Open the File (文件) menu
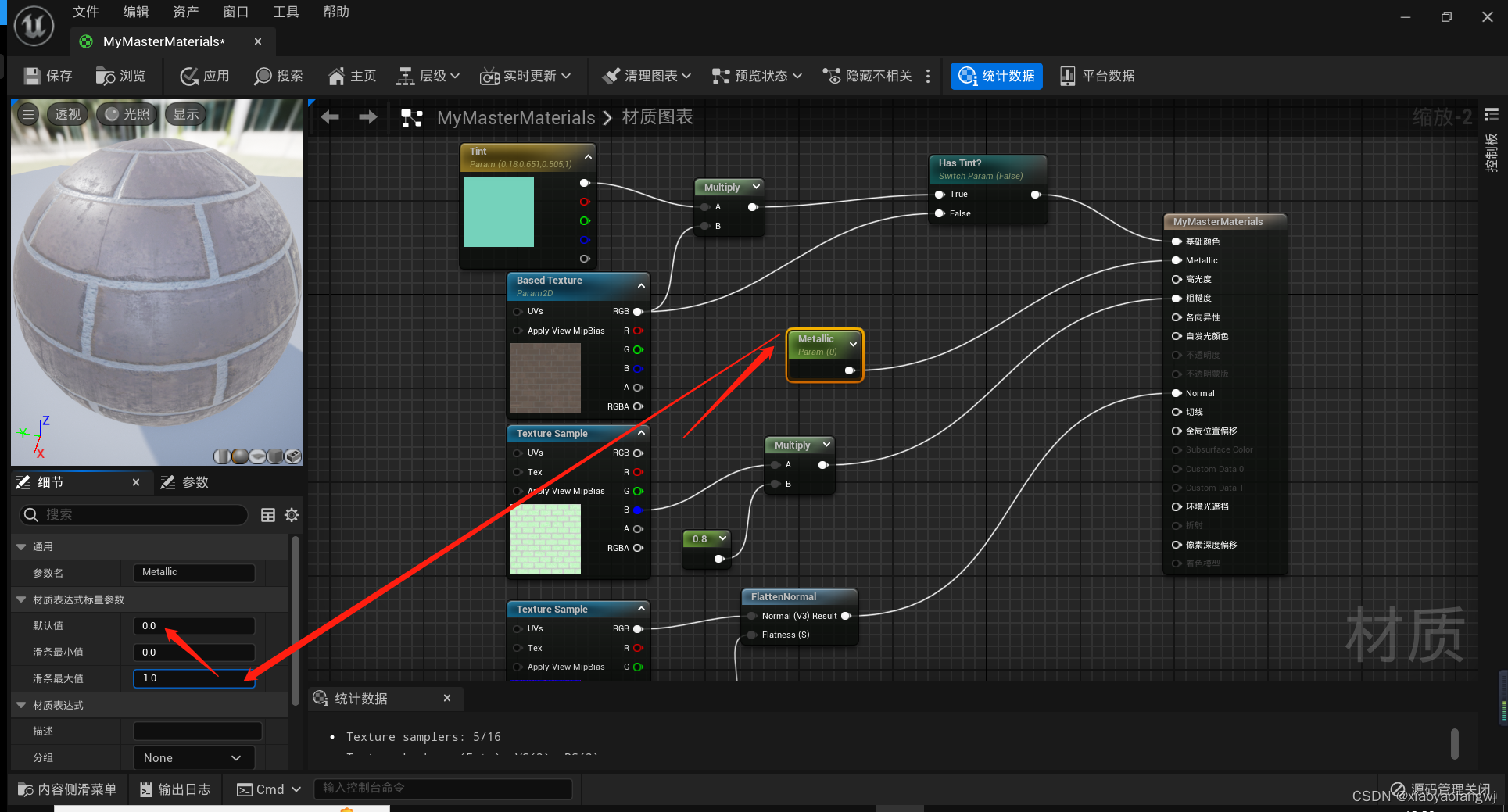 point(86,12)
